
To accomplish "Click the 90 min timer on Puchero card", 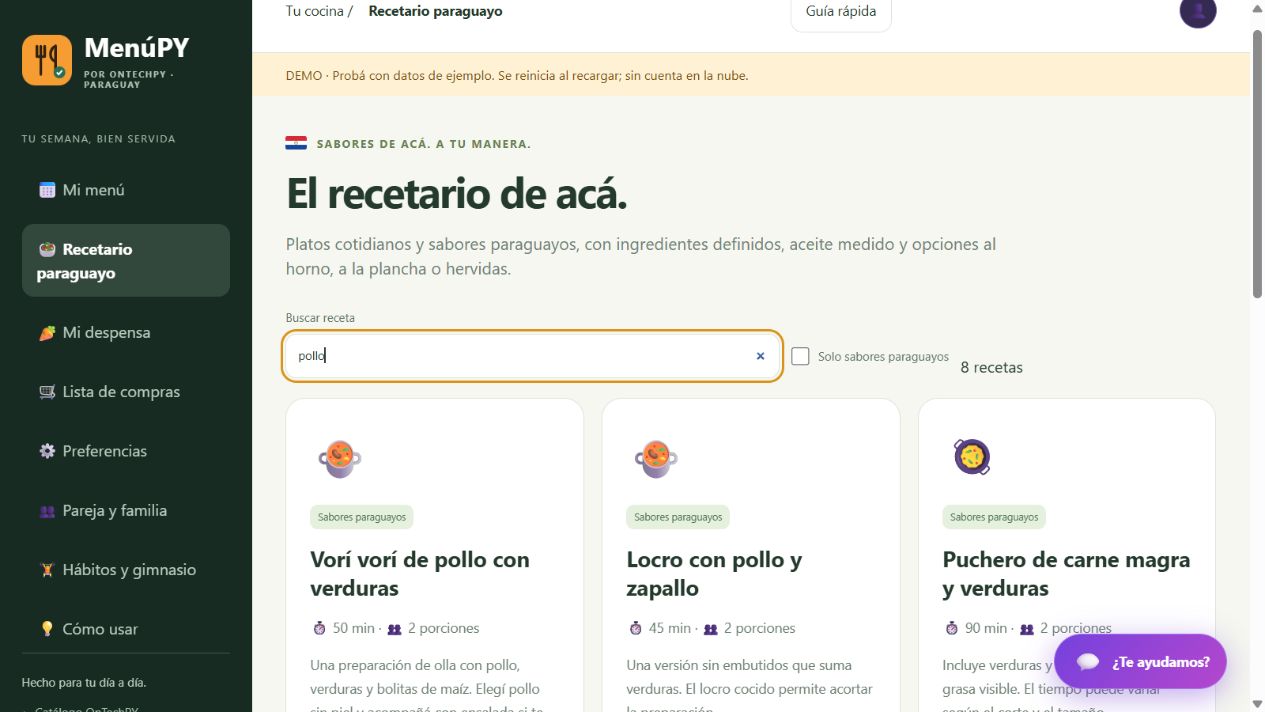I will pos(975,628).
